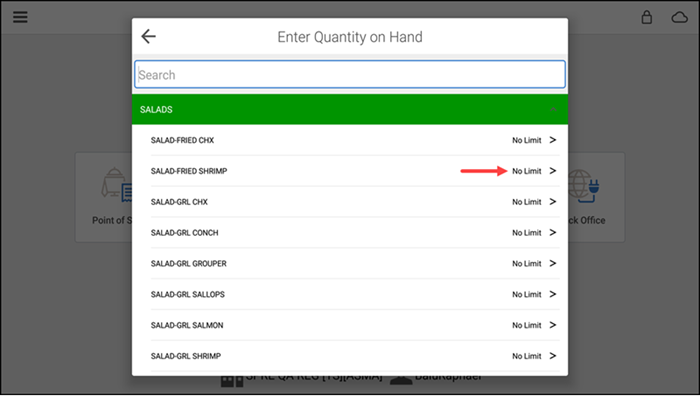Collapse the SALADS category header

(x=350, y=109)
